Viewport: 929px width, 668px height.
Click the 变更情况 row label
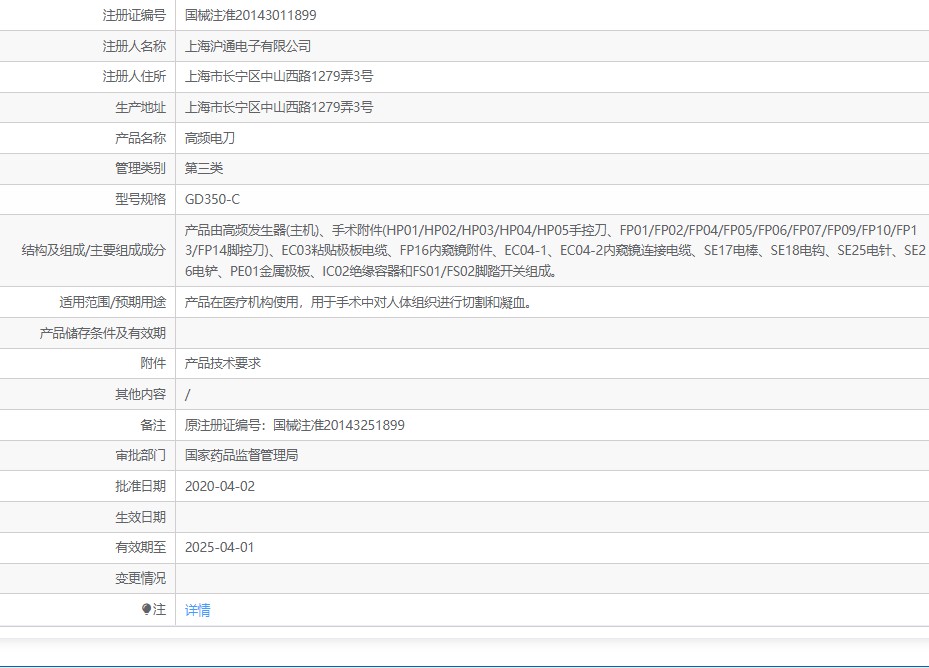[140, 578]
